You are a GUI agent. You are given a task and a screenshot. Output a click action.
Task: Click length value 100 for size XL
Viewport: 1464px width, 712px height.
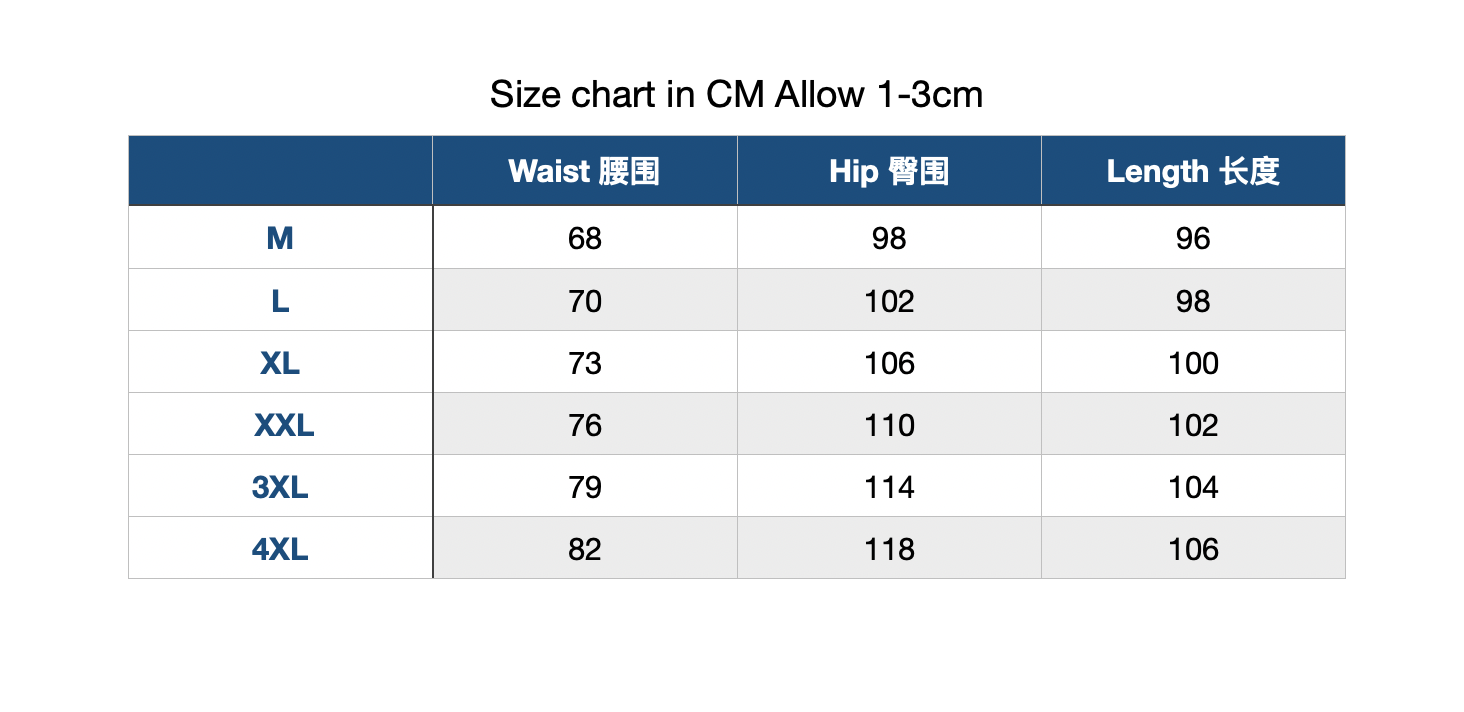[1193, 362]
